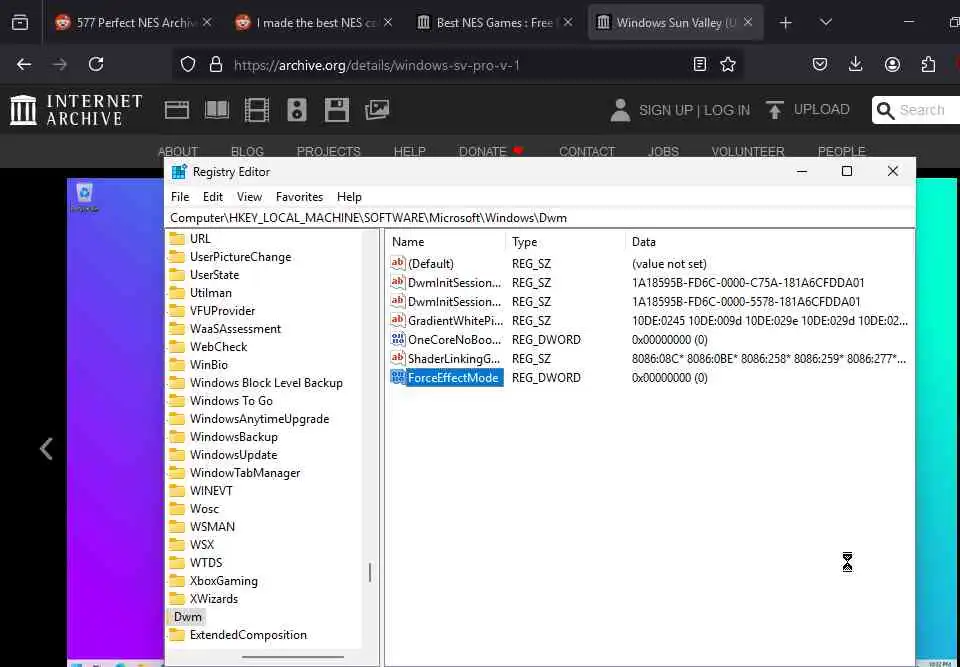Open the BLOG link
960x667 pixels.
click(x=247, y=151)
